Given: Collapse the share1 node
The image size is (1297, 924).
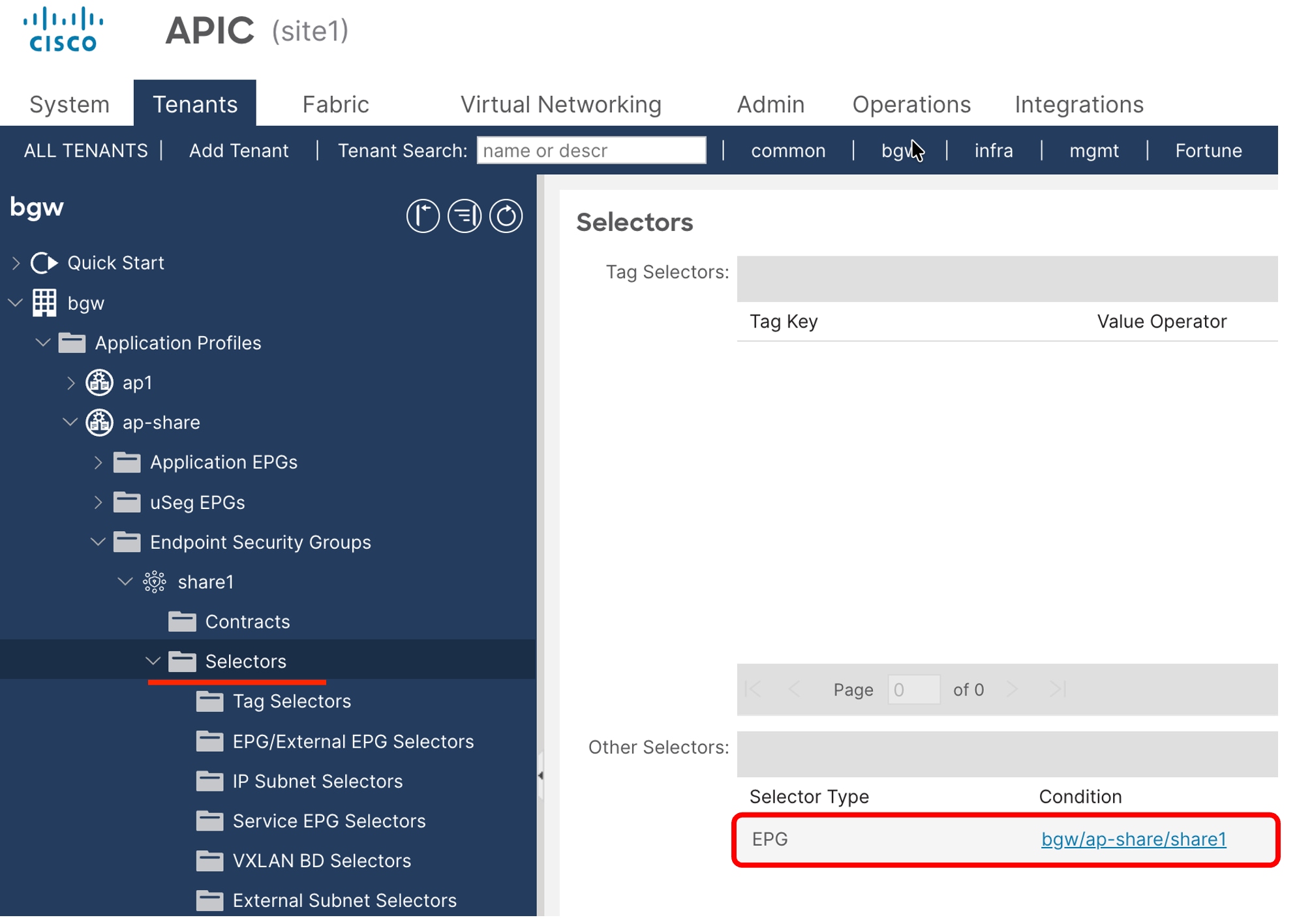Looking at the screenshot, I should click(125, 581).
